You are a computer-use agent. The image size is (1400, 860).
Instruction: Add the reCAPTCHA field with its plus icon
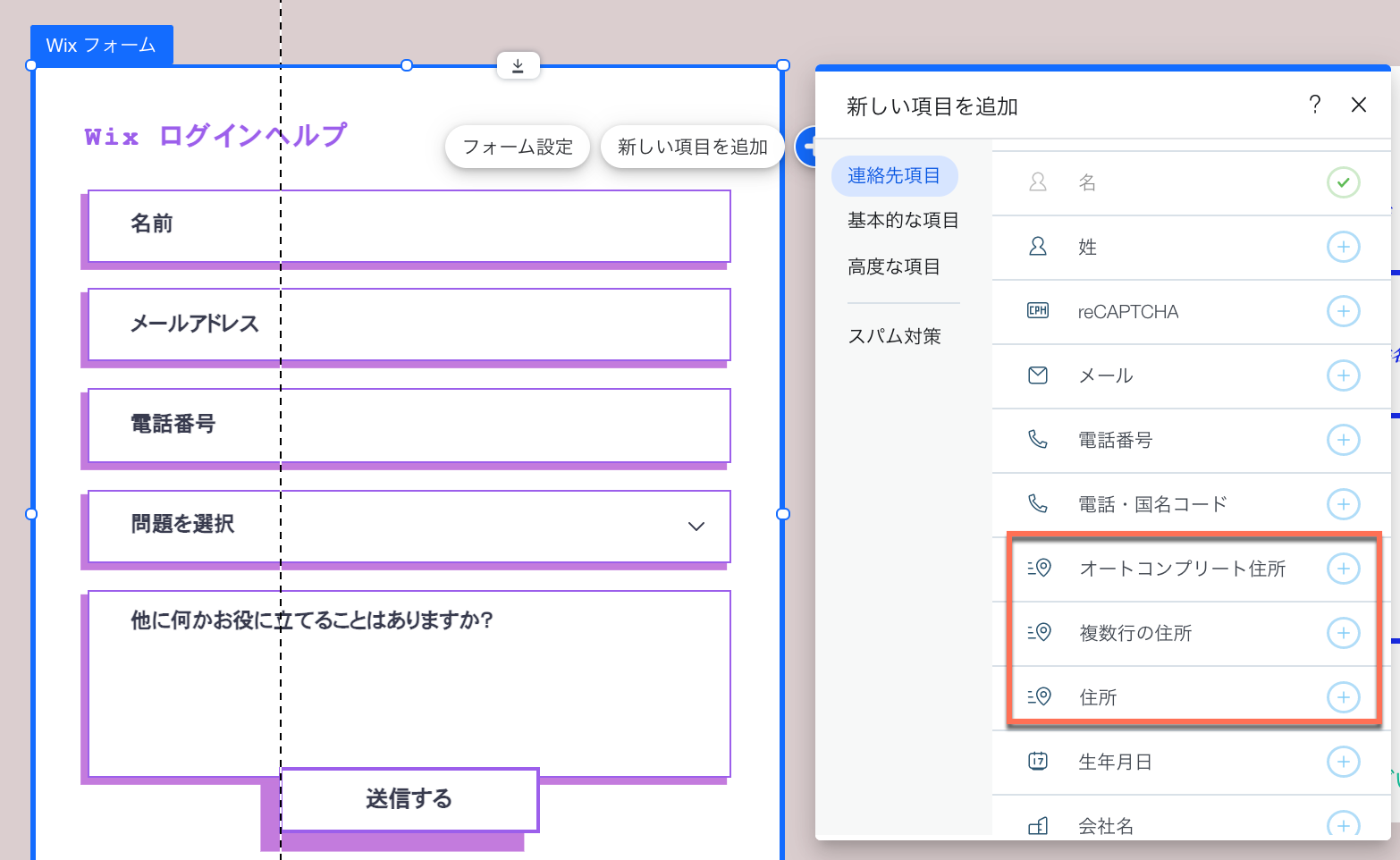(1343, 311)
